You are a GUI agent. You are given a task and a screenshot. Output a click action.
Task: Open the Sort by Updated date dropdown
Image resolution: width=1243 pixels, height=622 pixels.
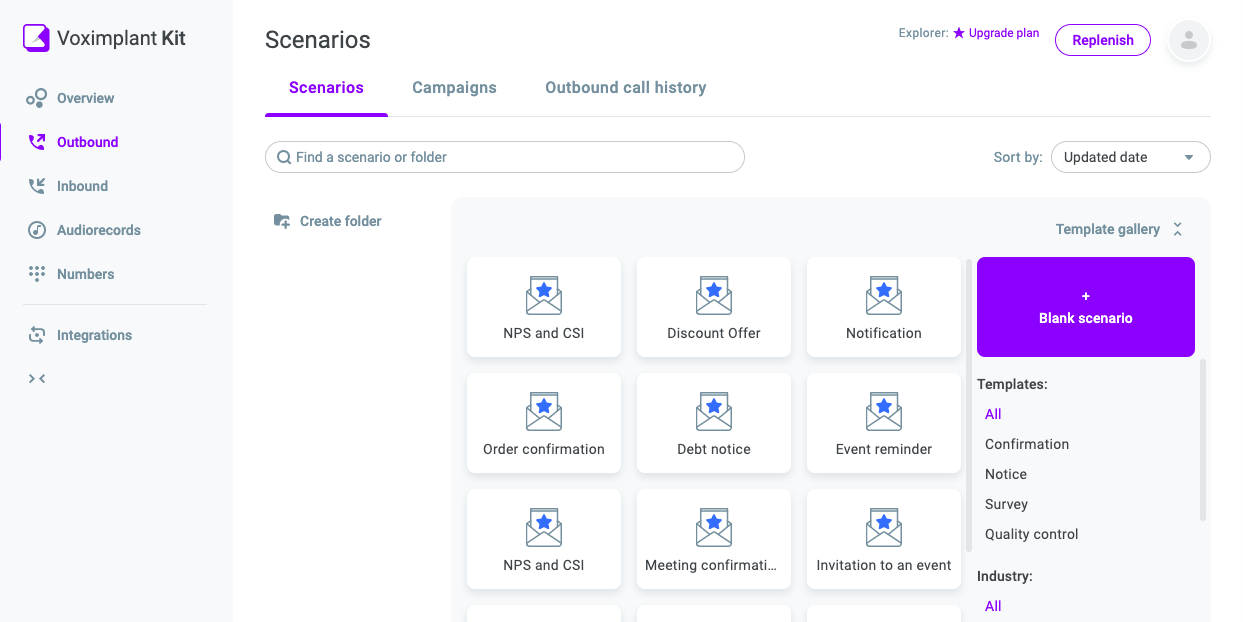pyautogui.click(x=1130, y=157)
